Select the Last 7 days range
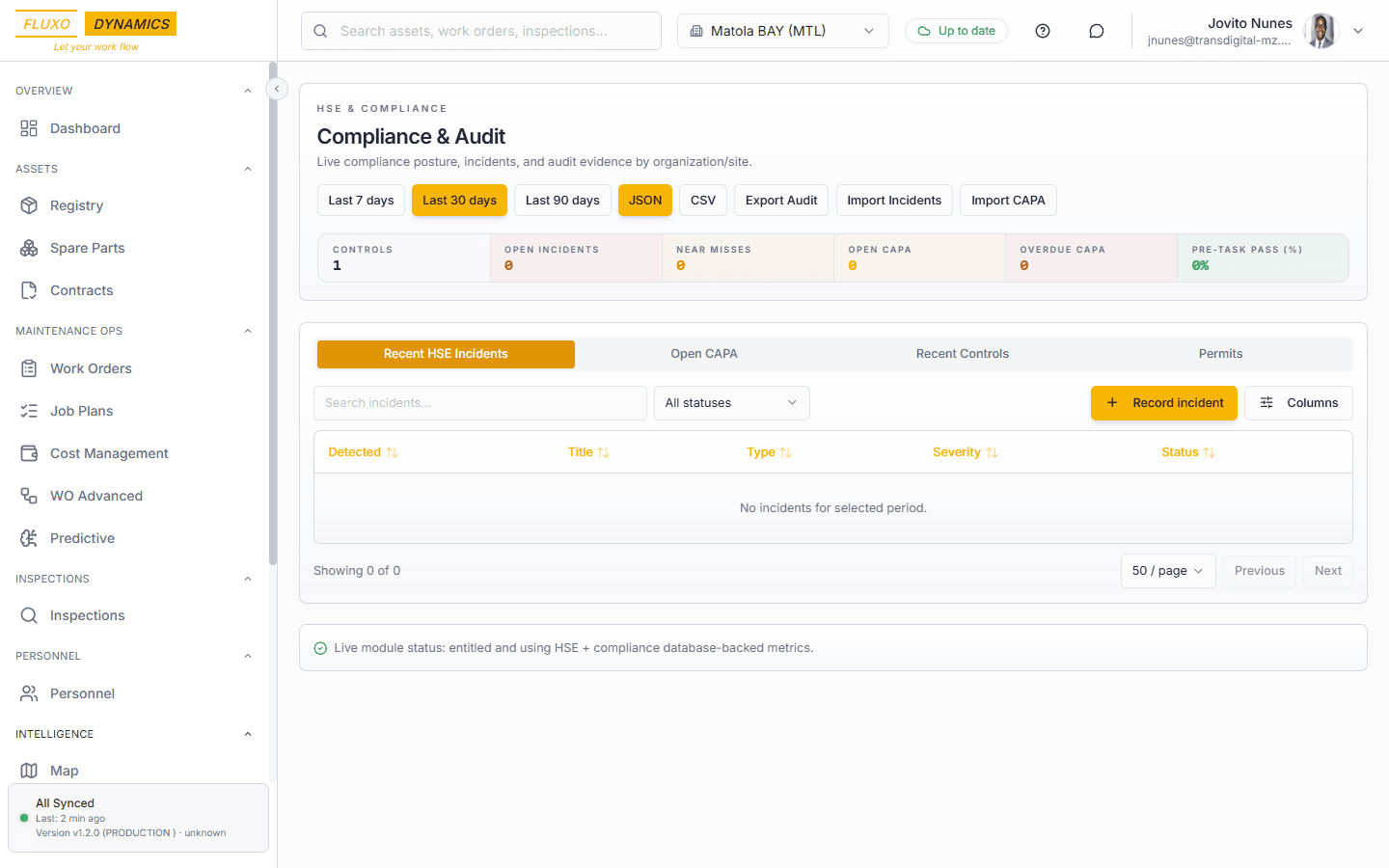The height and width of the screenshot is (868, 1389). tap(361, 201)
